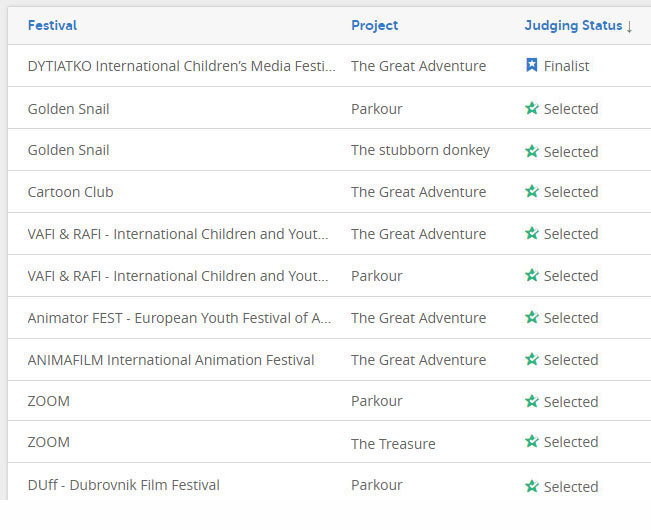Click the Finalist status text
This screenshot has height=530, width=651.
pos(566,66)
